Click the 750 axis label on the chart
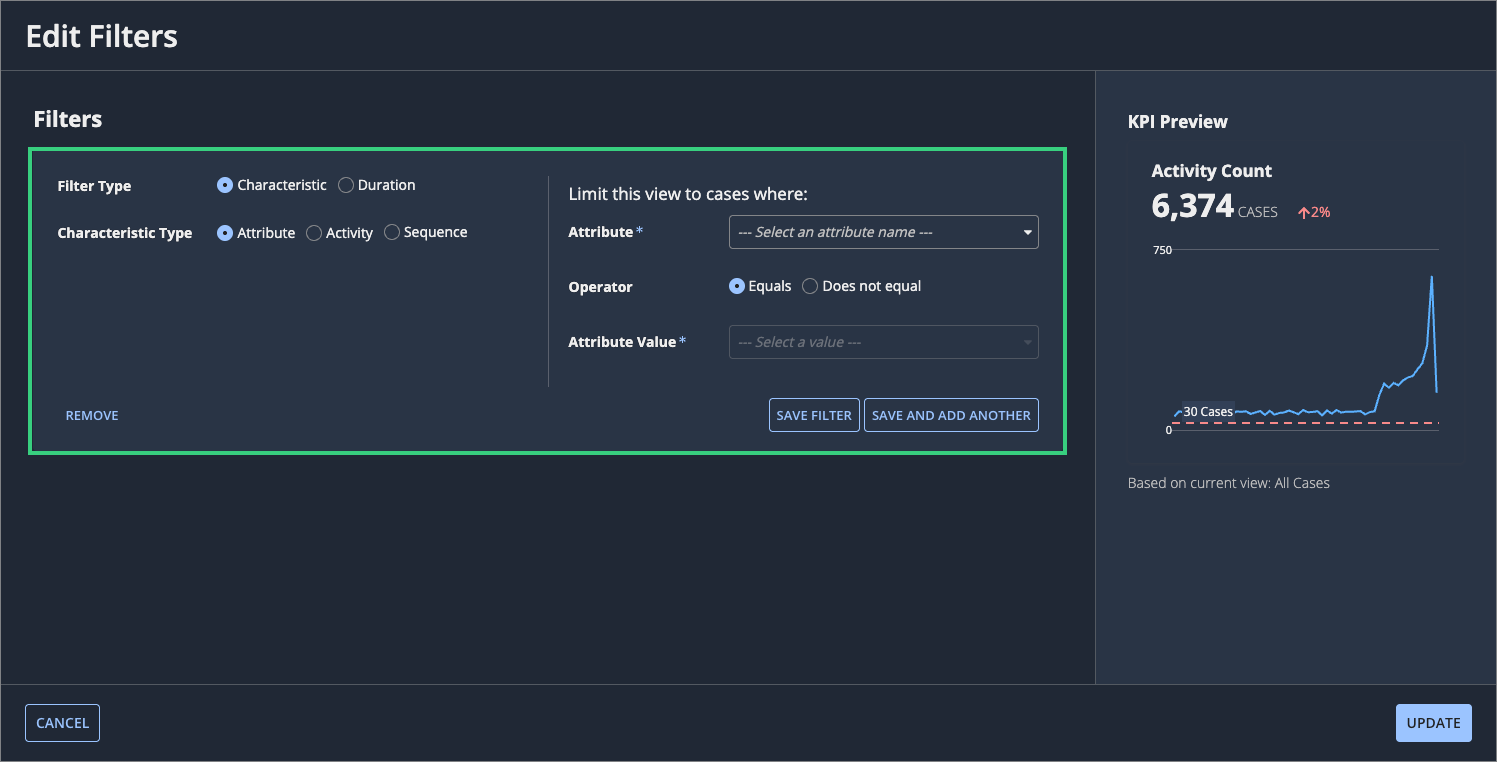This screenshot has height=762, width=1497. 1162,250
